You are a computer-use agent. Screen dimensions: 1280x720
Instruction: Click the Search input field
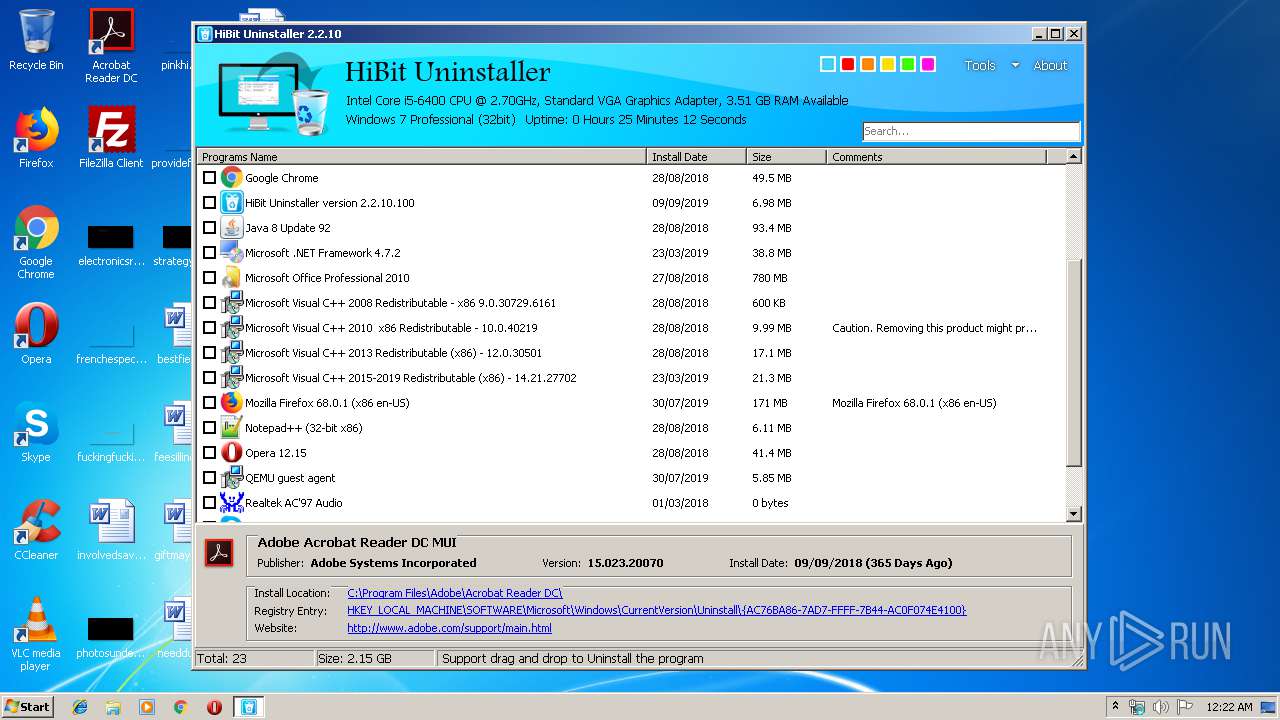[971, 131]
